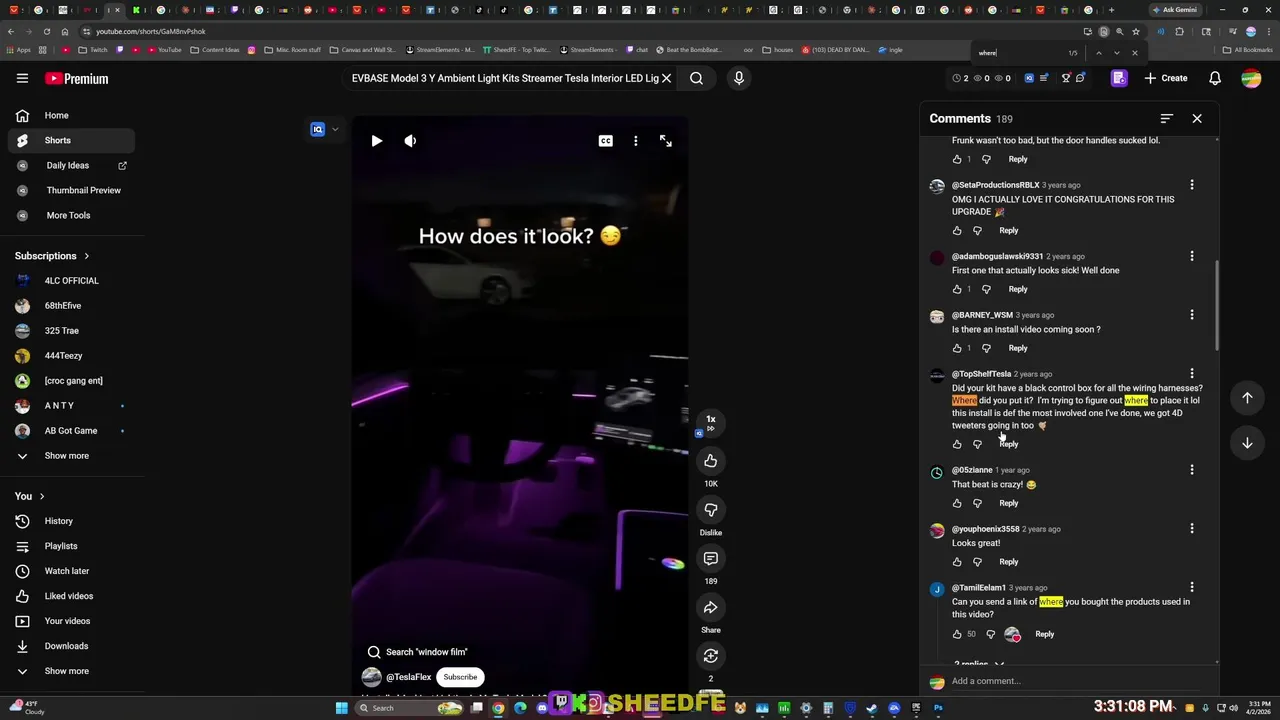Open the YouTube hamburger guide menu
The image size is (1280, 720).
(22, 78)
